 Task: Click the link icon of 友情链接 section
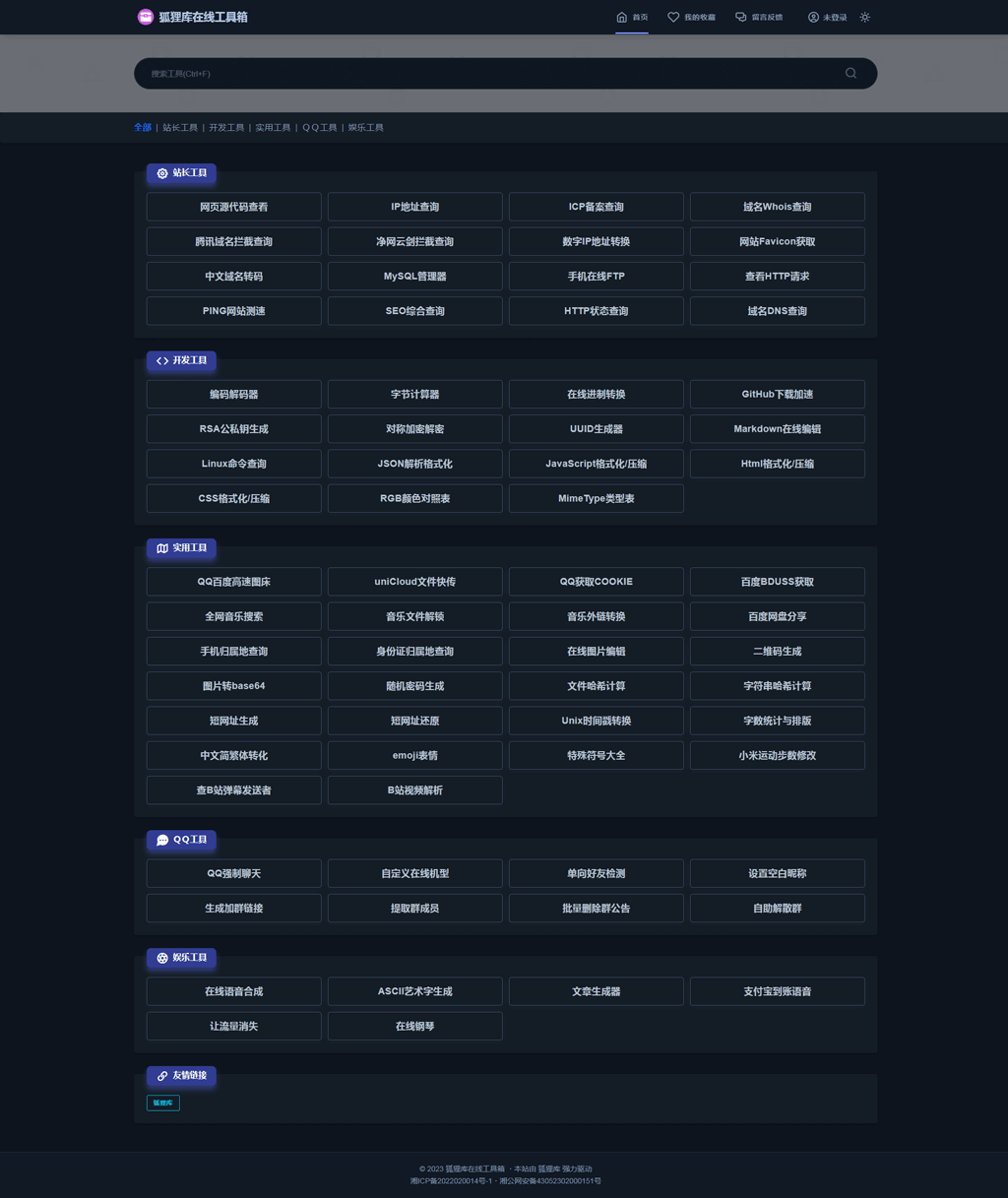(162, 1076)
